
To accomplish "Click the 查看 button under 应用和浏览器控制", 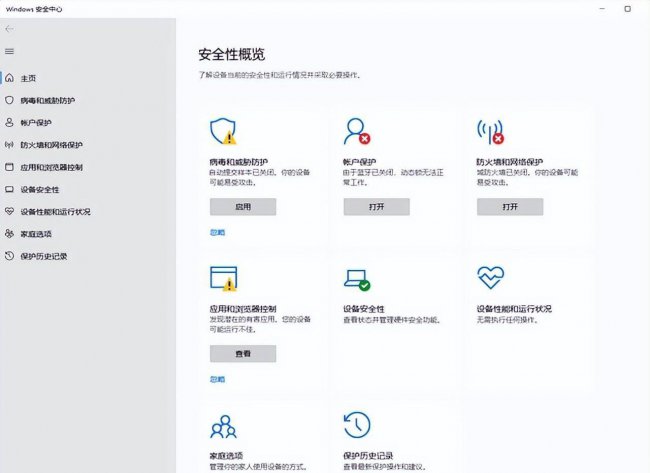I will [x=243, y=354].
